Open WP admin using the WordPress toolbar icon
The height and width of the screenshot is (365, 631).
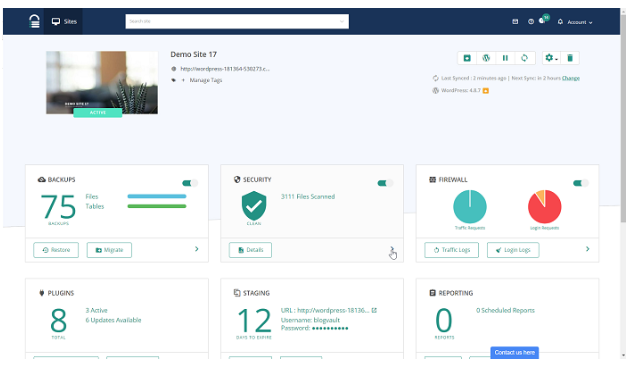(486, 58)
